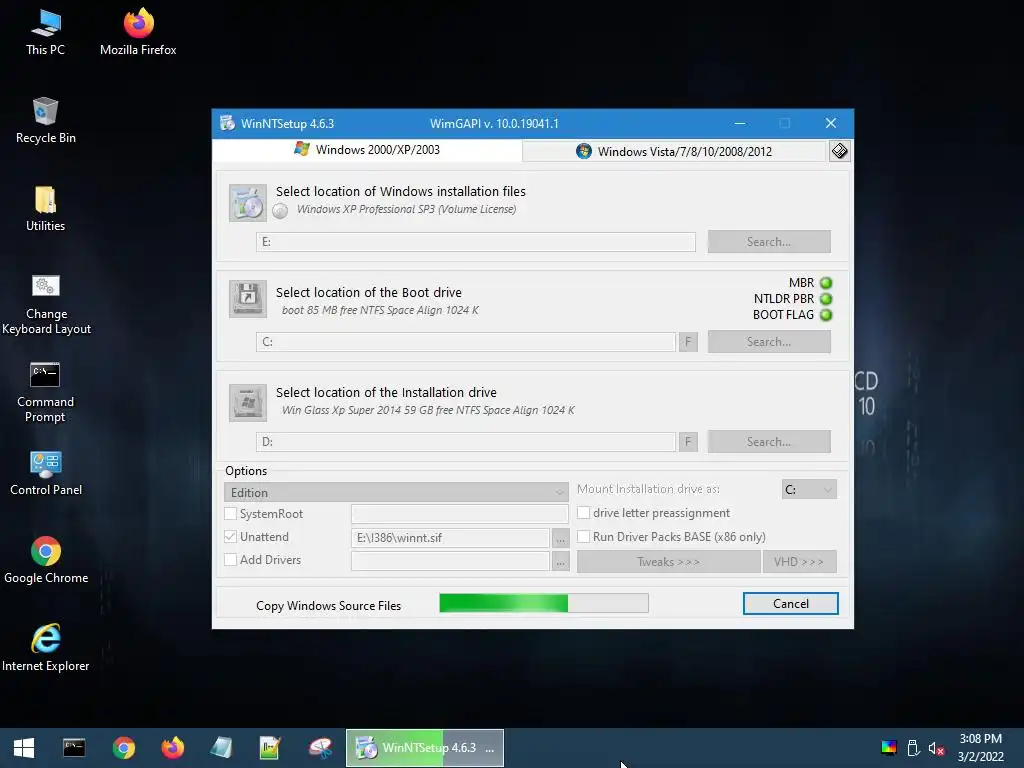Open Command Prompt from the taskbar
This screenshot has height=768, width=1024.
pos(74,748)
